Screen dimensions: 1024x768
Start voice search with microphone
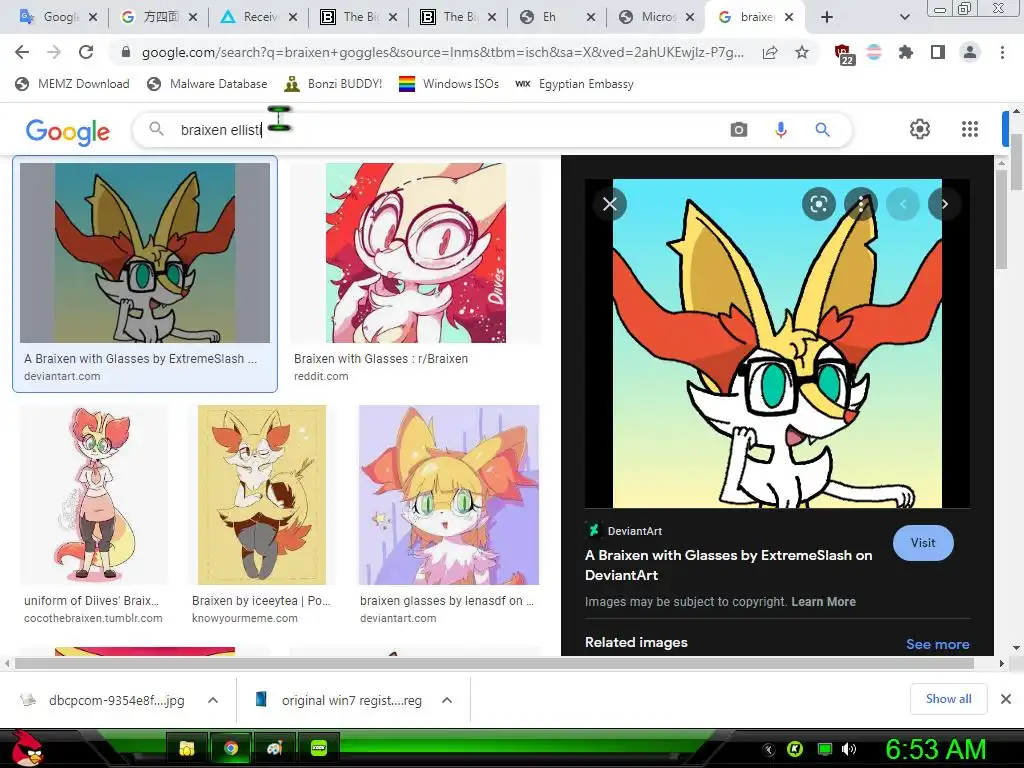[x=780, y=129]
